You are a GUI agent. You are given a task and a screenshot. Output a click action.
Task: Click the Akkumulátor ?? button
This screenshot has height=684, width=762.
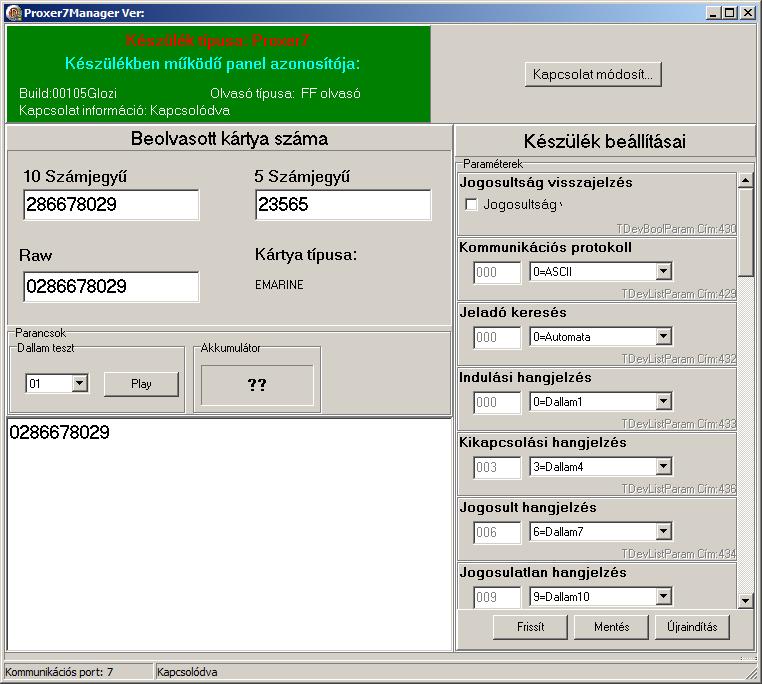tap(257, 385)
